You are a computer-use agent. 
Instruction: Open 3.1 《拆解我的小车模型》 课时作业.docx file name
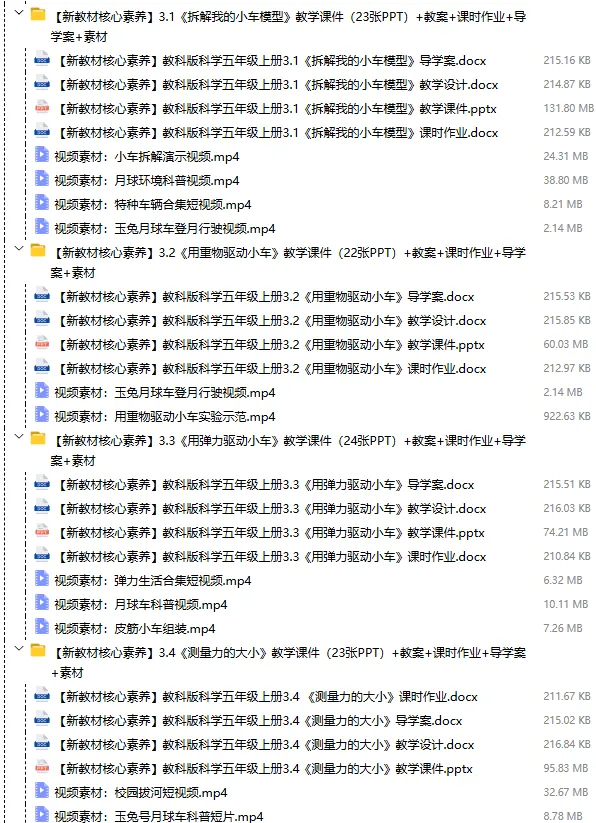pos(276,132)
